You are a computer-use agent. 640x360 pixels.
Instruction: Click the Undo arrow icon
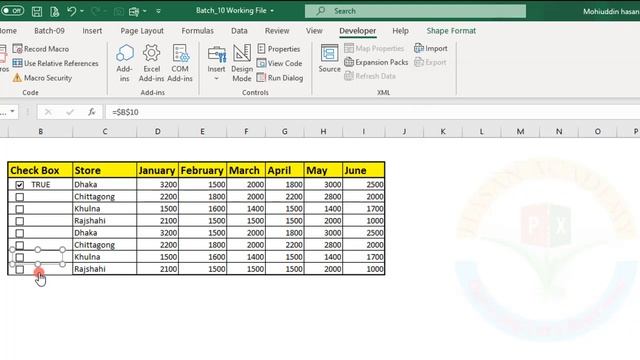71,11
